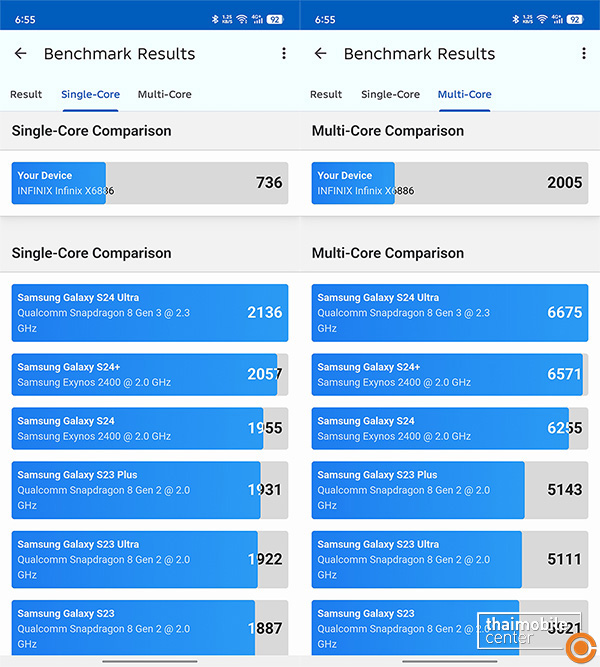The width and height of the screenshot is (600, 667).
Task: Select Galaxy S24+ entry scoring 6571
Action: [x=450, y=374]
